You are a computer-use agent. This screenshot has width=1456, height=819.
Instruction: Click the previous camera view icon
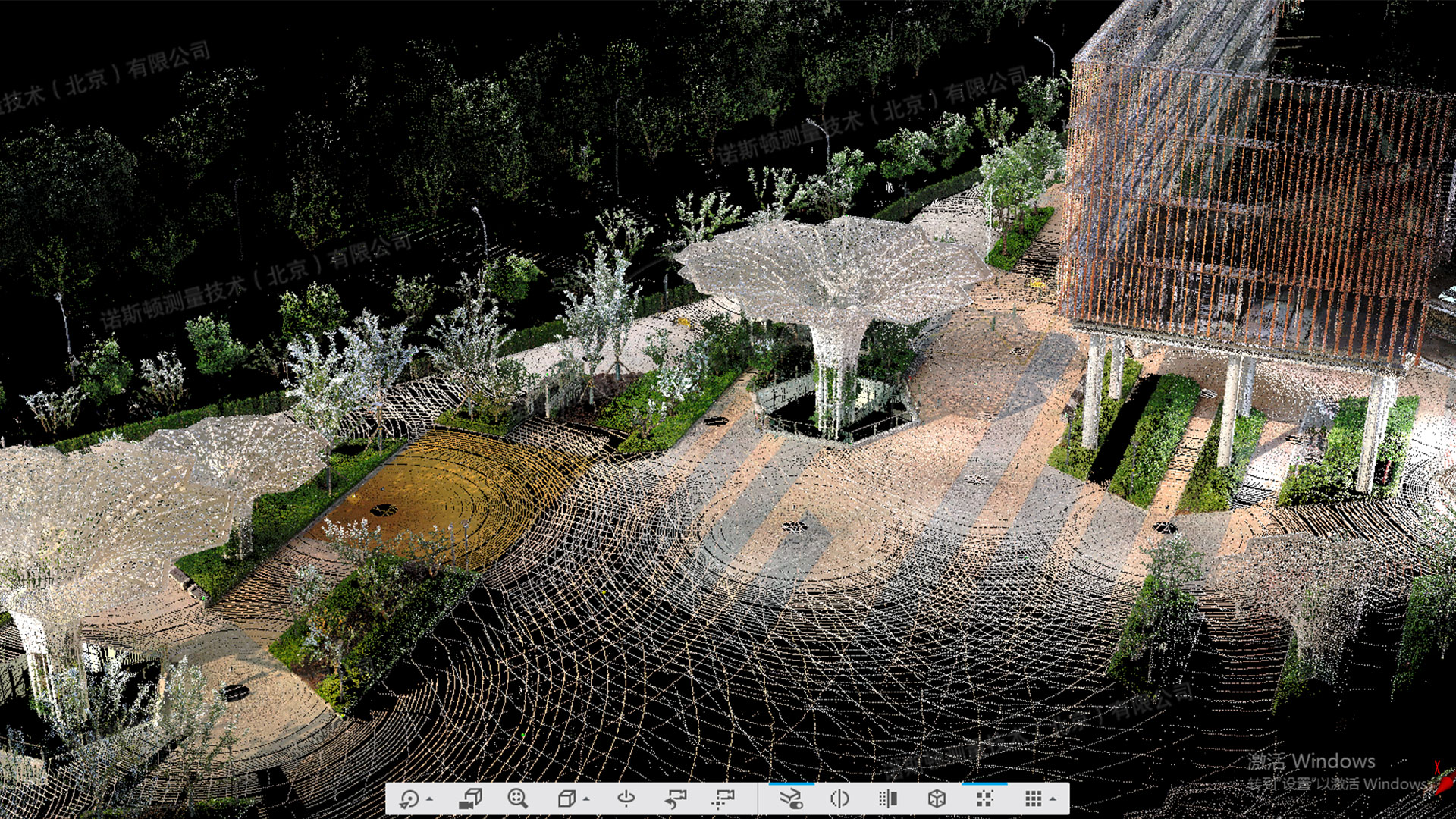[675, 799]
